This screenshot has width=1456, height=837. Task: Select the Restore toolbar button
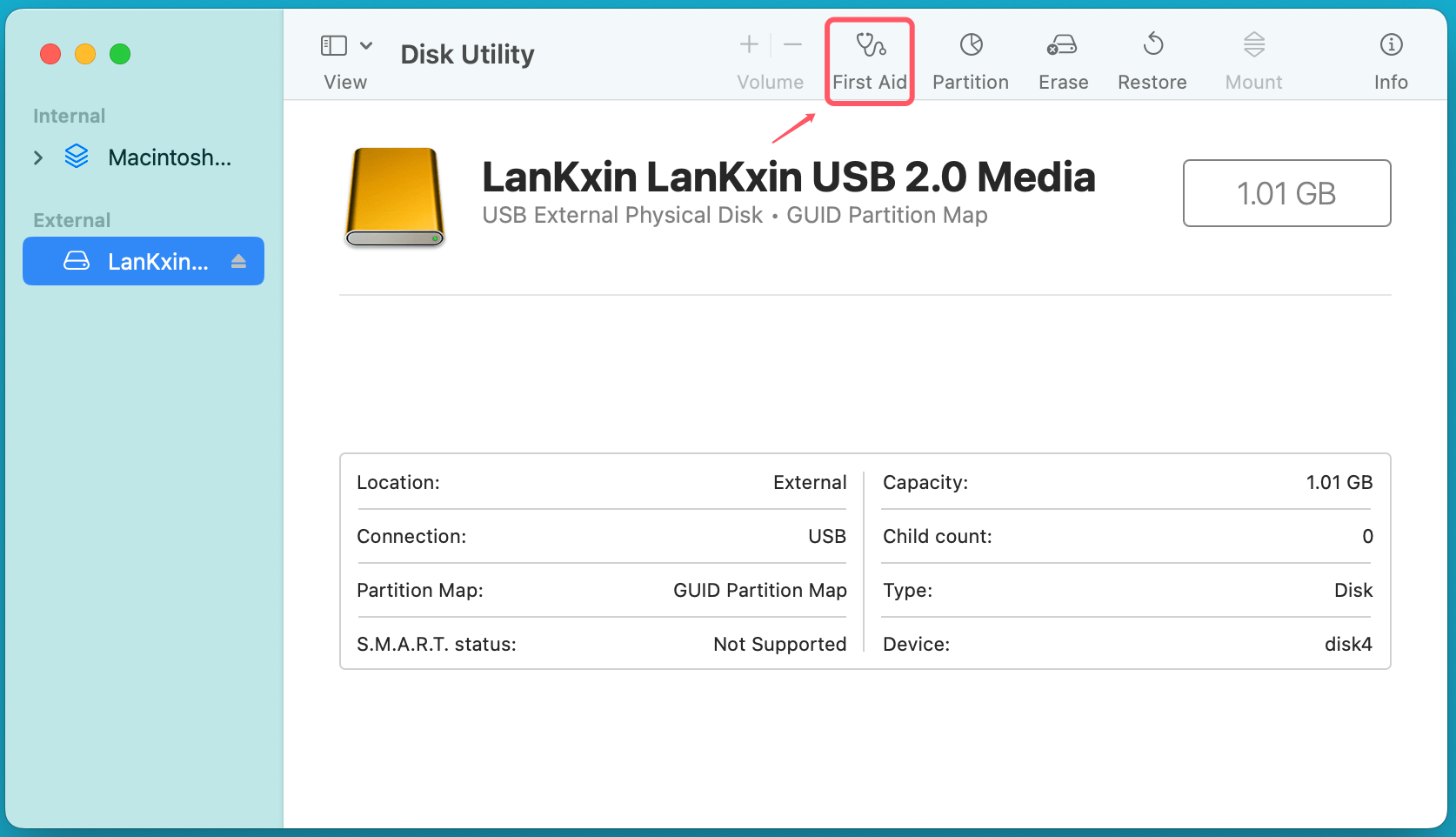point(1152,60)
